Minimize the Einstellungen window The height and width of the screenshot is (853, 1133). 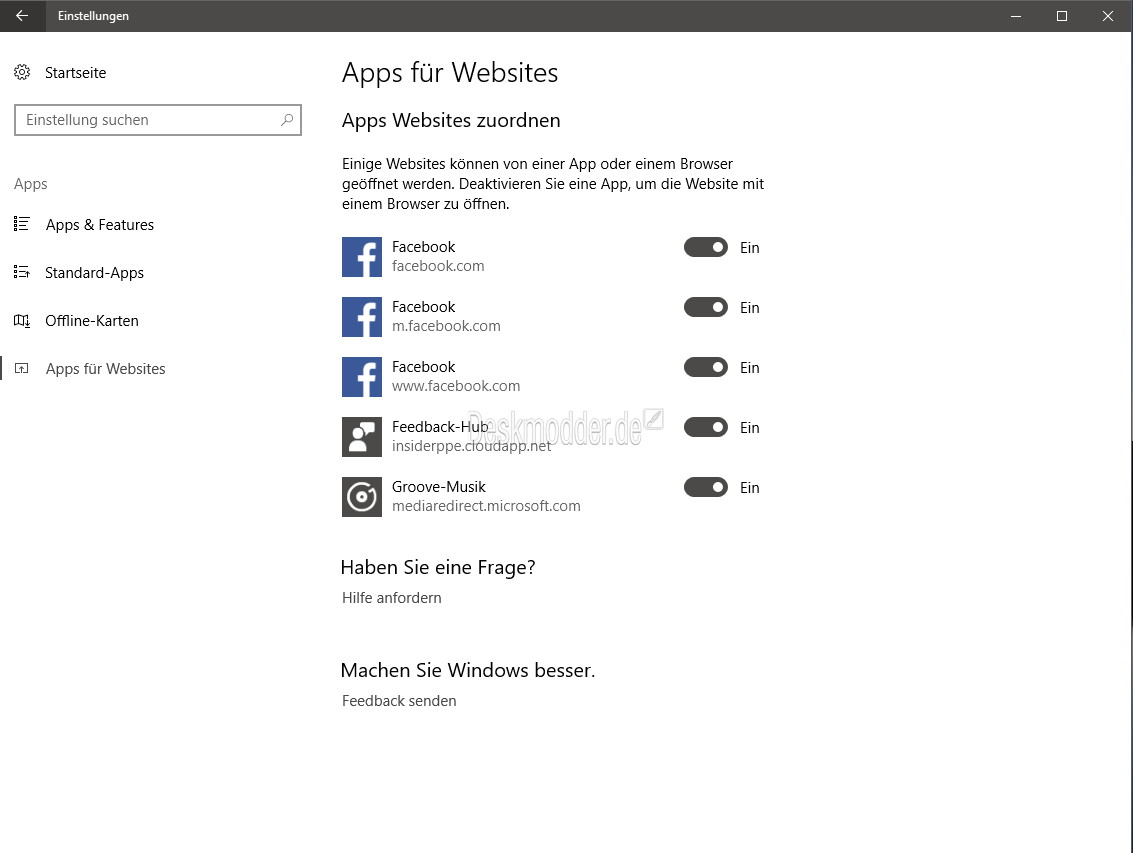coord(1016,16)
